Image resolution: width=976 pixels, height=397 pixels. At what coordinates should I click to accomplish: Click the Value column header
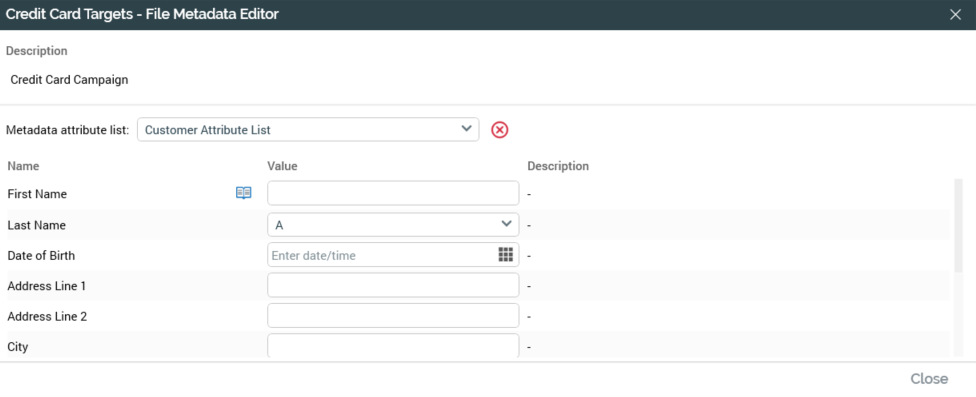tap(282, 166)
